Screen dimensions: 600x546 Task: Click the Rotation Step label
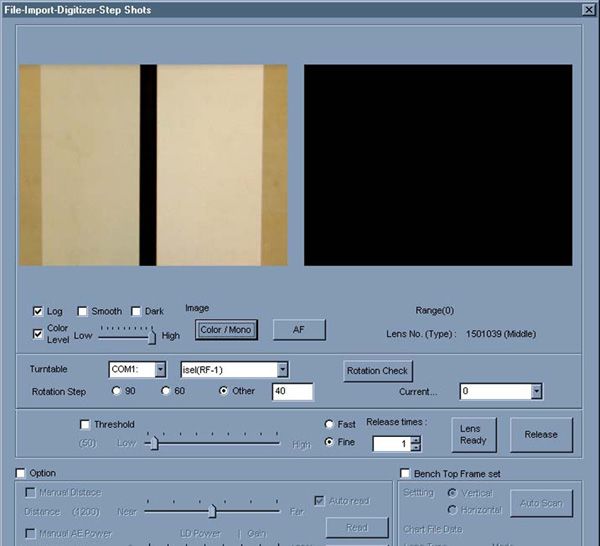click(59, 392)
